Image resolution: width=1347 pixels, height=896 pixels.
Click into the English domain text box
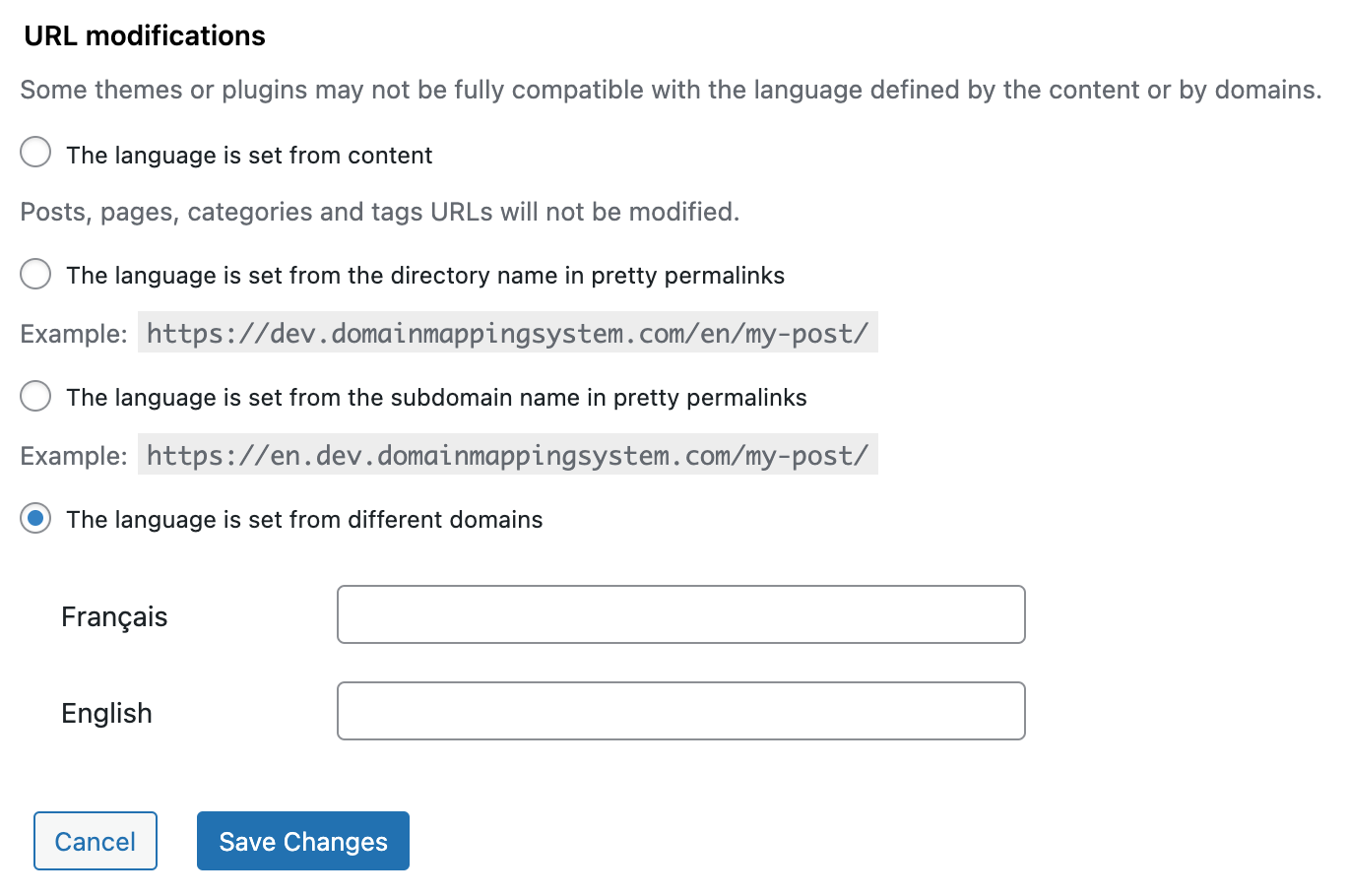[680, 711]
